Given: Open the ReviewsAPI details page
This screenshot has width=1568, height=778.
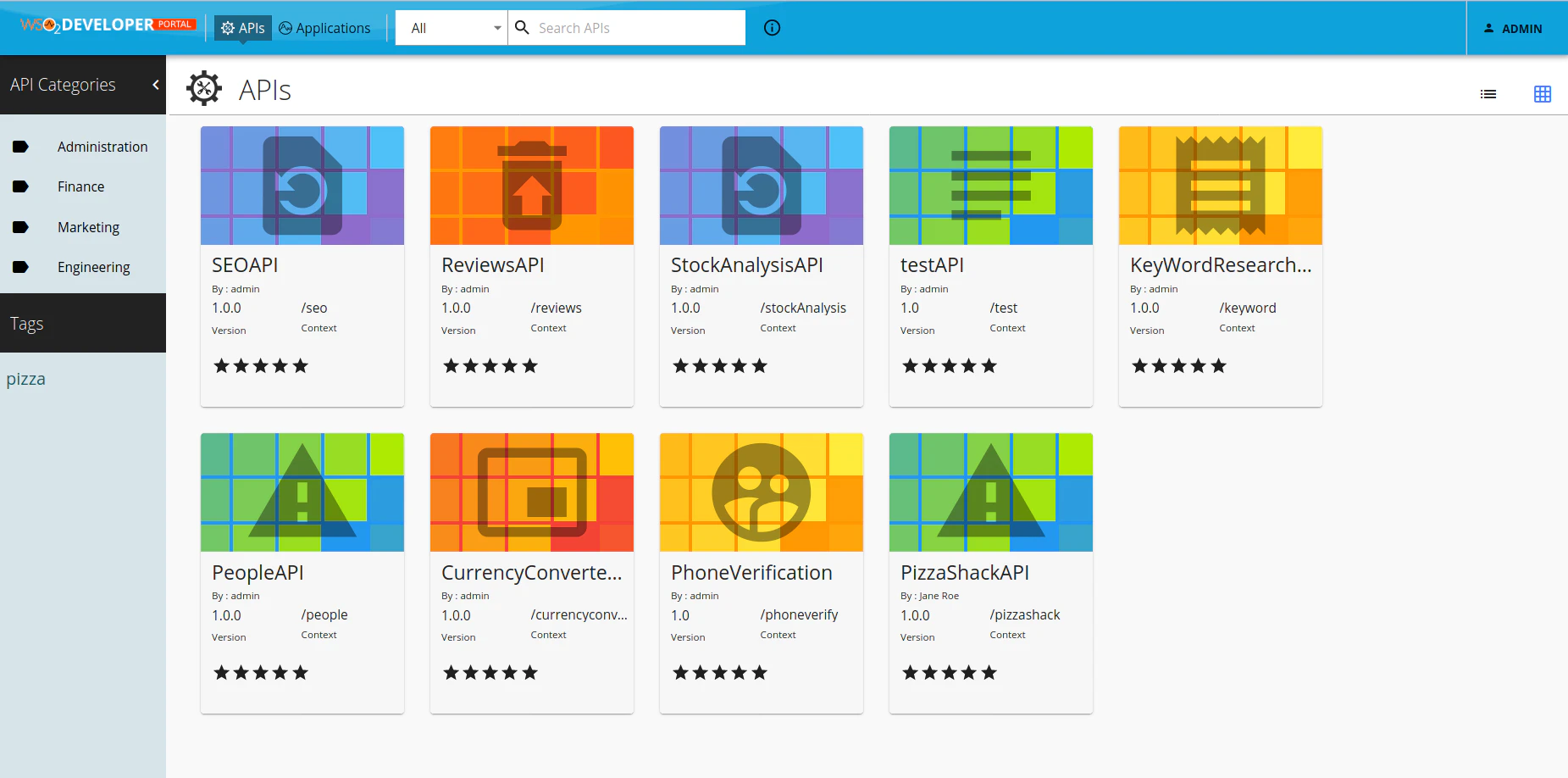Looking at the screenshot, I should click(x=492, y=264).
